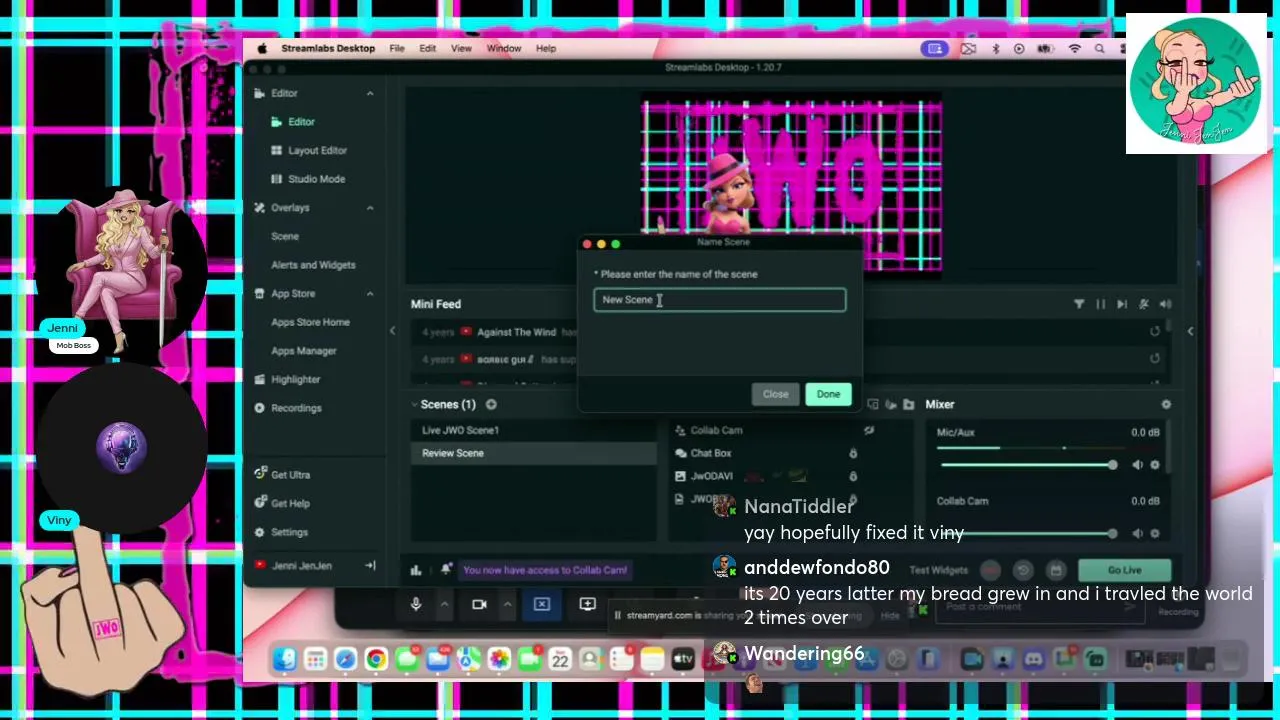Open the File menu

tap(397, 48)
